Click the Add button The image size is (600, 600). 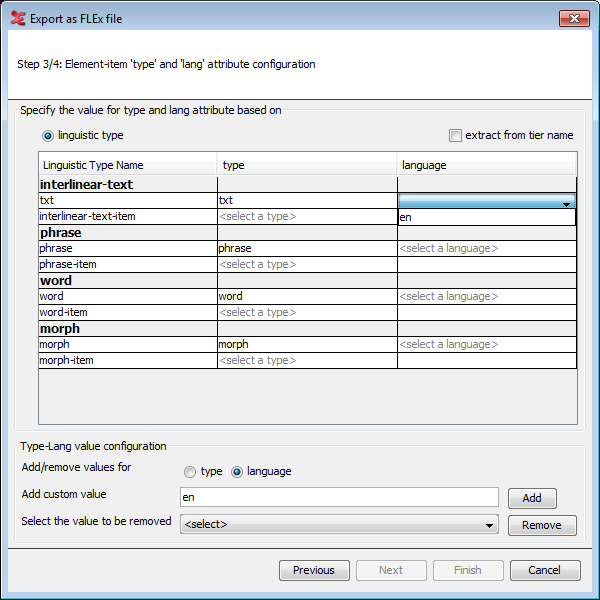[532, 498]
